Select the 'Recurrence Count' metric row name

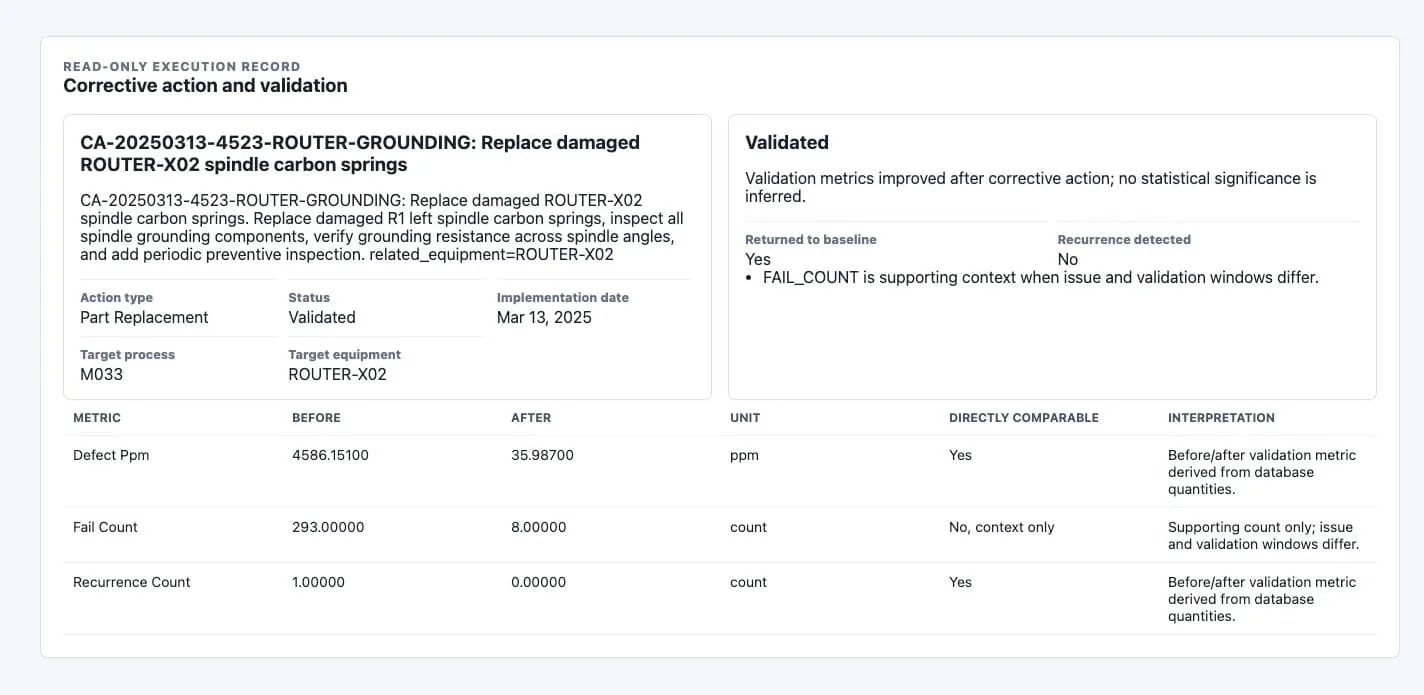[x=131, y=582]
